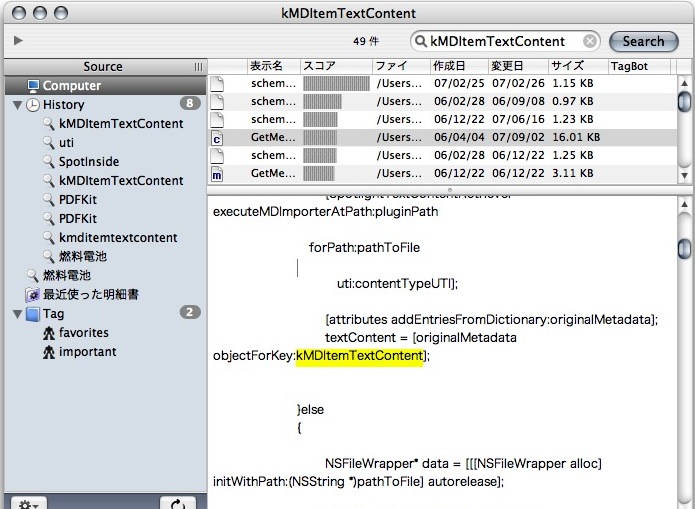695x509 pixels.
Task: Click score bar of the 1.15 KB row
Action: click(336, 84)
